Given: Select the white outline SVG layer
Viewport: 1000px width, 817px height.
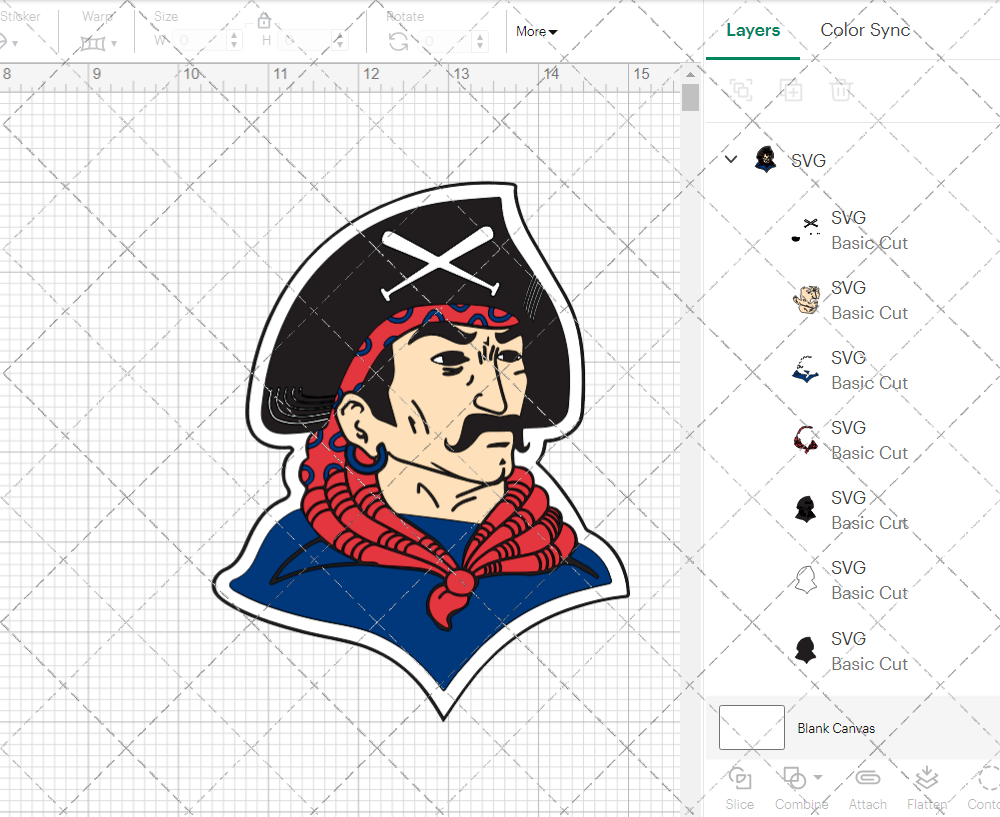Looking at the screenshot, I should [x=852, y=580].
